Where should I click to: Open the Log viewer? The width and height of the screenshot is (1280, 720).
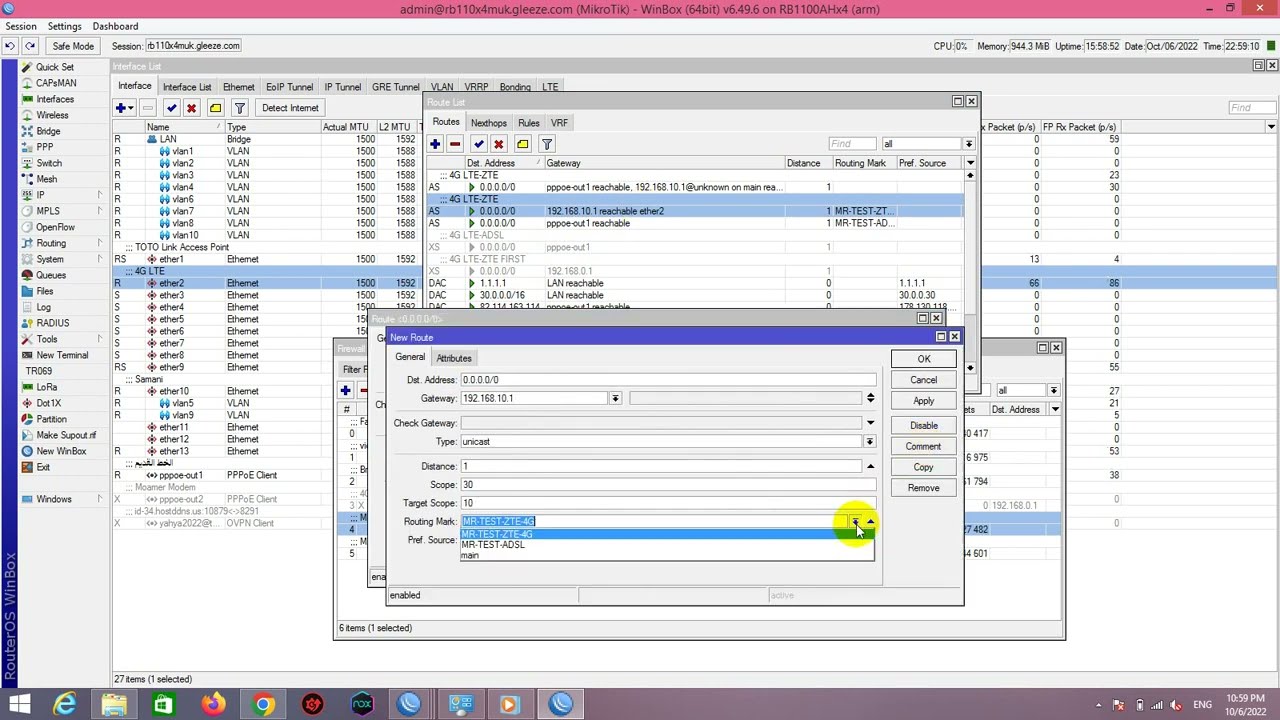pos(44,307)
